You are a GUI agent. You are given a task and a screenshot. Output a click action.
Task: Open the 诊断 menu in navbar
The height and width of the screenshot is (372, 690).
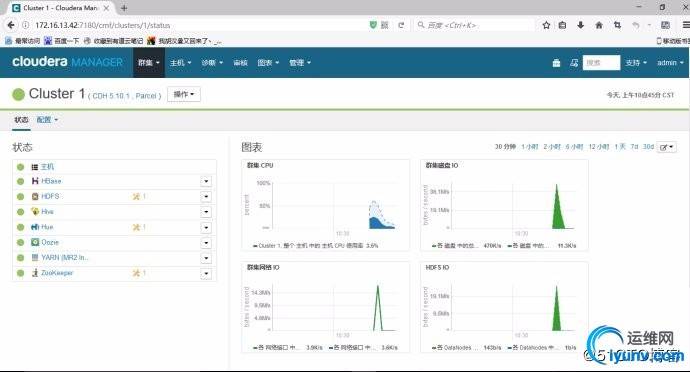click(x=212, y=63)
